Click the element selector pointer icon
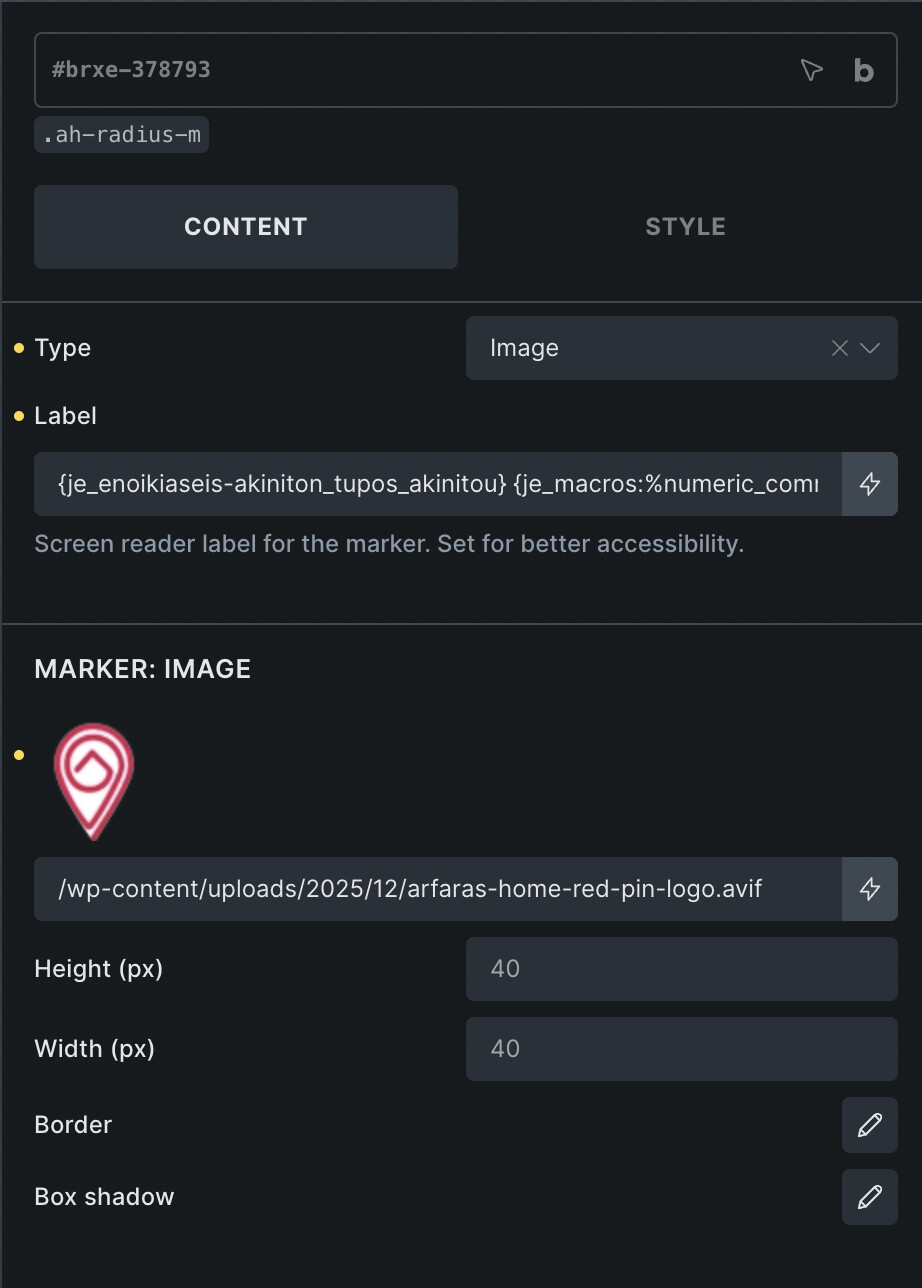922x1288 pixels. pos(812,70)
